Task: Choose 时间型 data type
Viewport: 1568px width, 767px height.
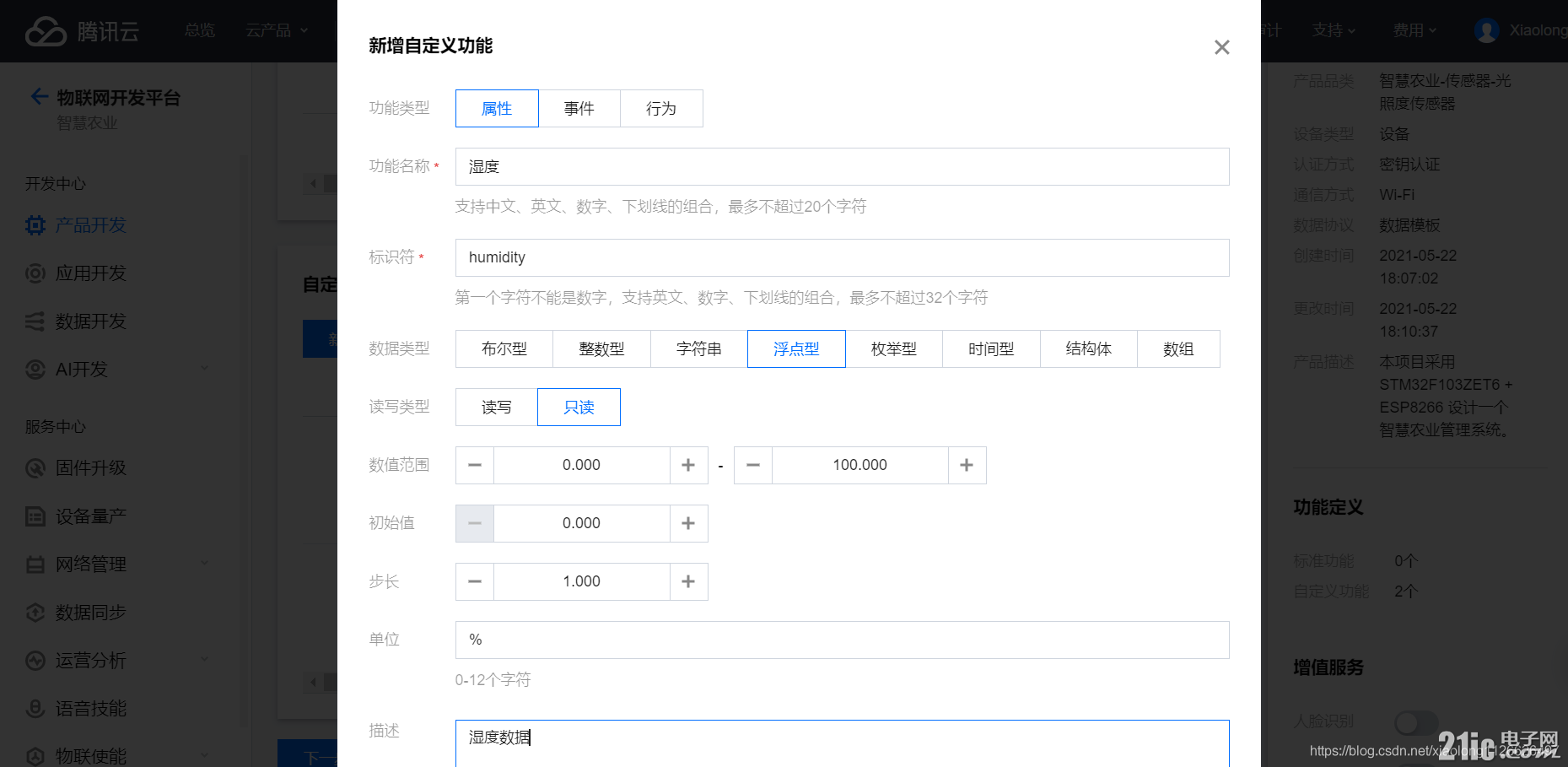Action: point(991,349)
